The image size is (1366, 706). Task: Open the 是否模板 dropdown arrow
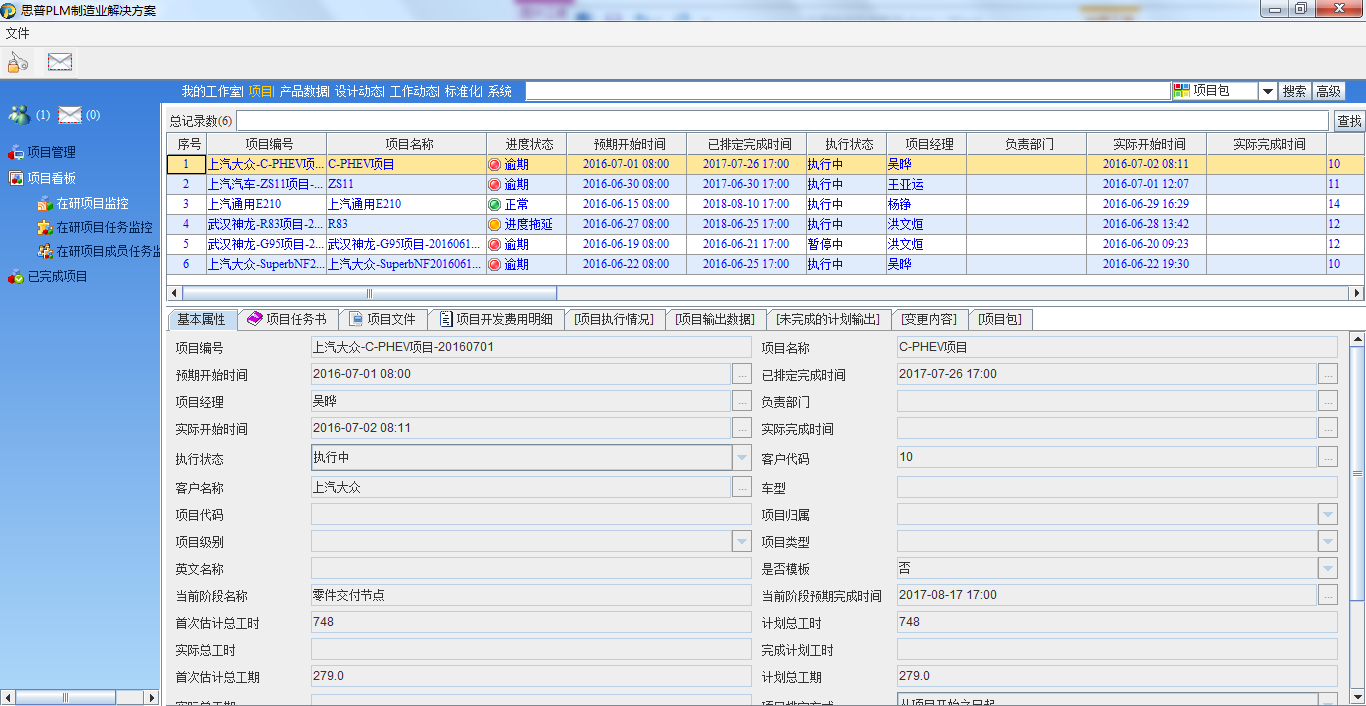tap(1327, 568)
